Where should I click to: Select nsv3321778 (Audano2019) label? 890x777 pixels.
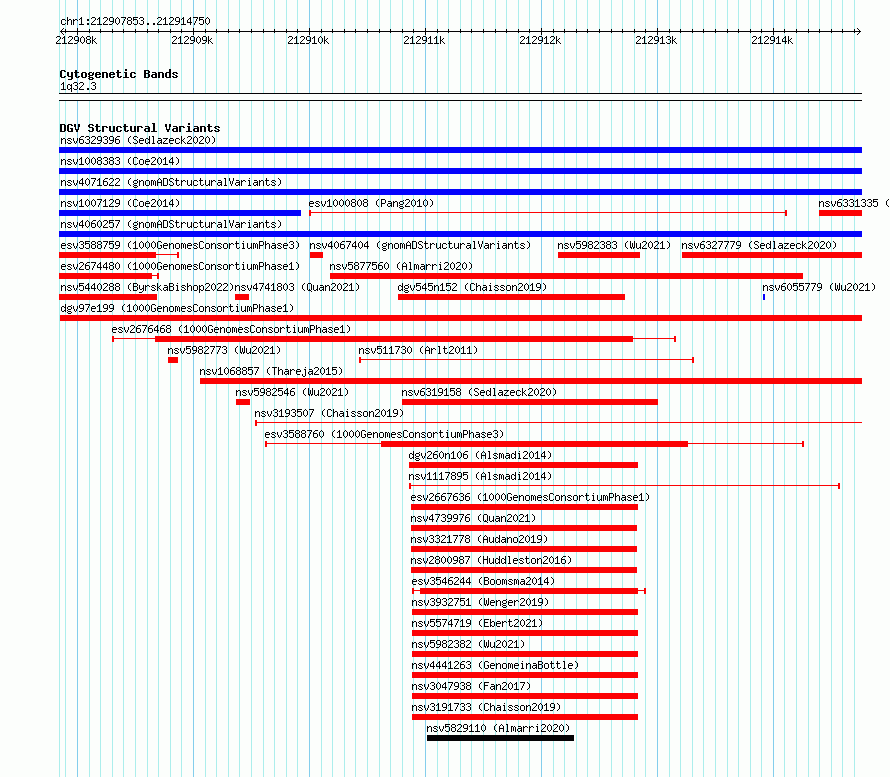[480, 539]
